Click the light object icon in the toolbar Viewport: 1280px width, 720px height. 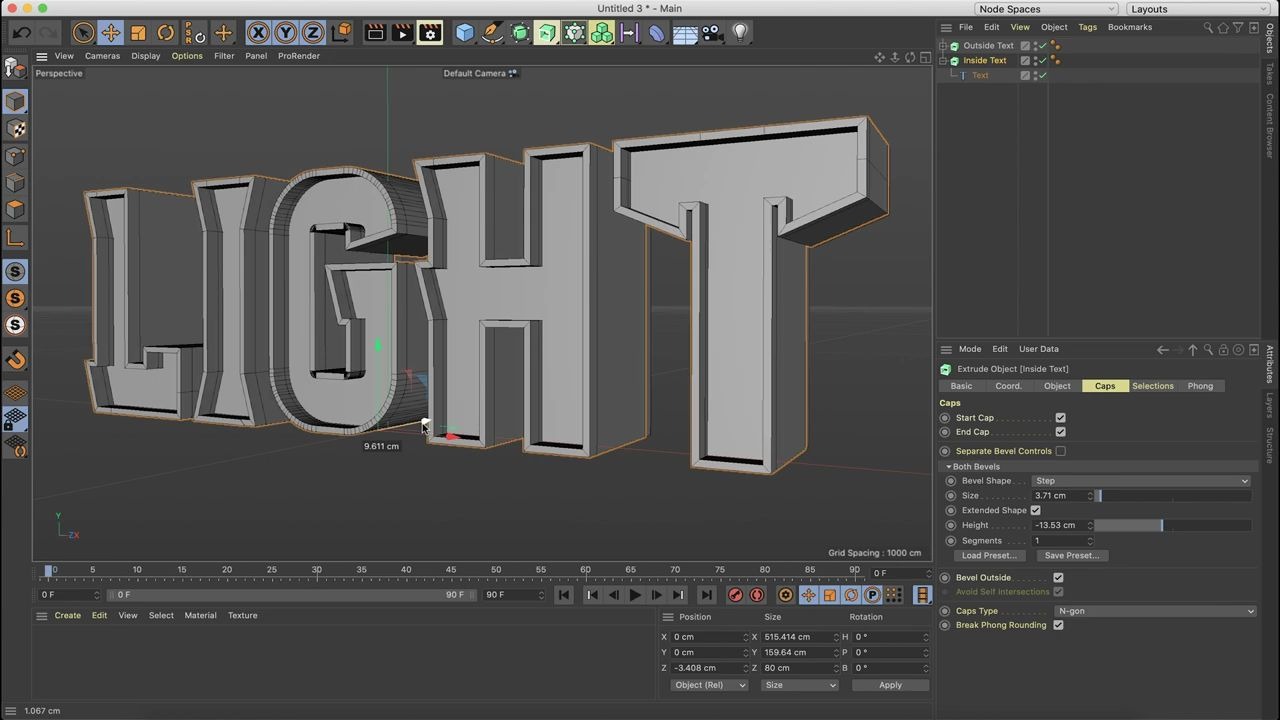pos(739,33)
